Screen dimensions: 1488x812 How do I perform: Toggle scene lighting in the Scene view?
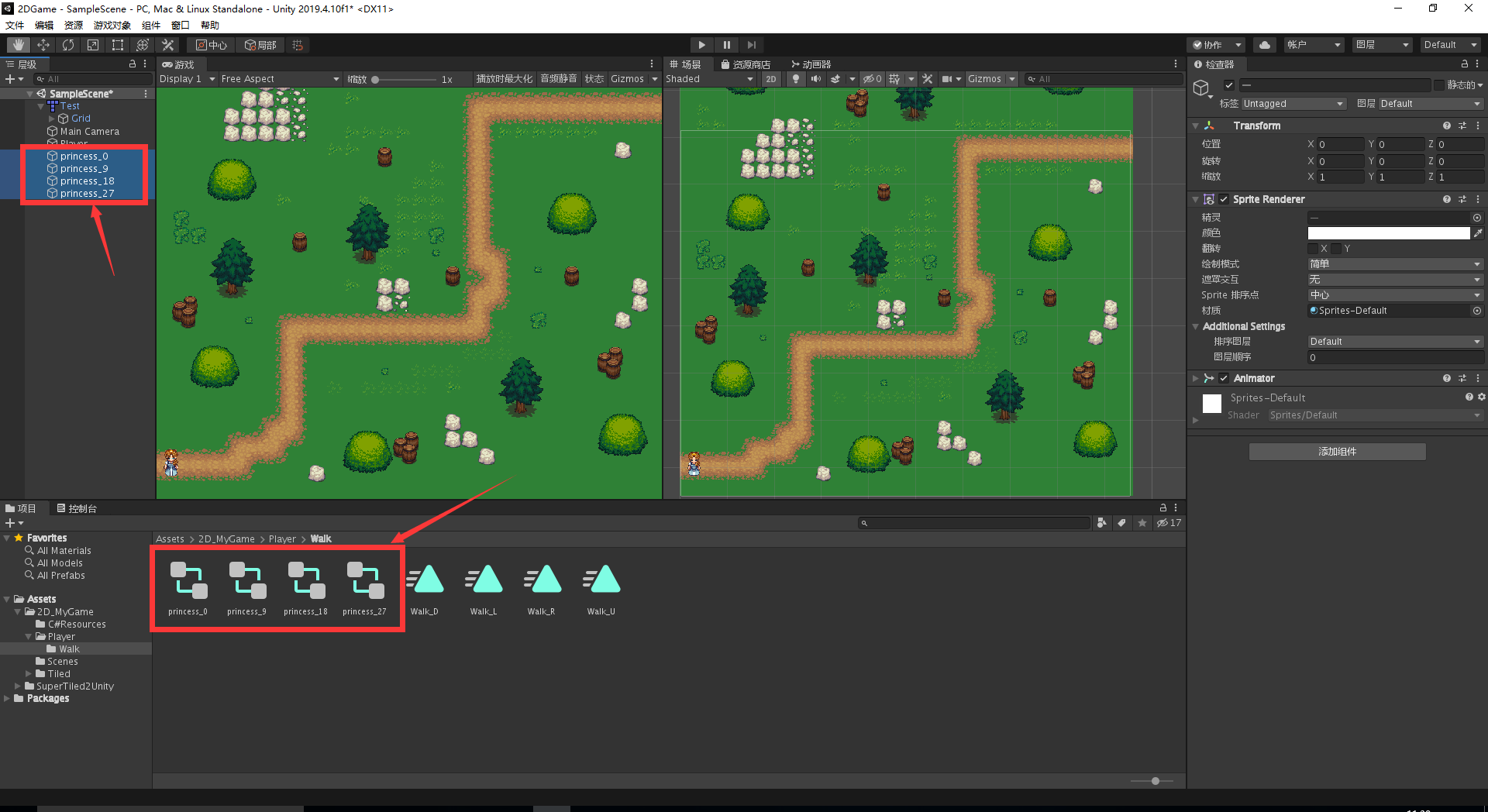point(795,78)
